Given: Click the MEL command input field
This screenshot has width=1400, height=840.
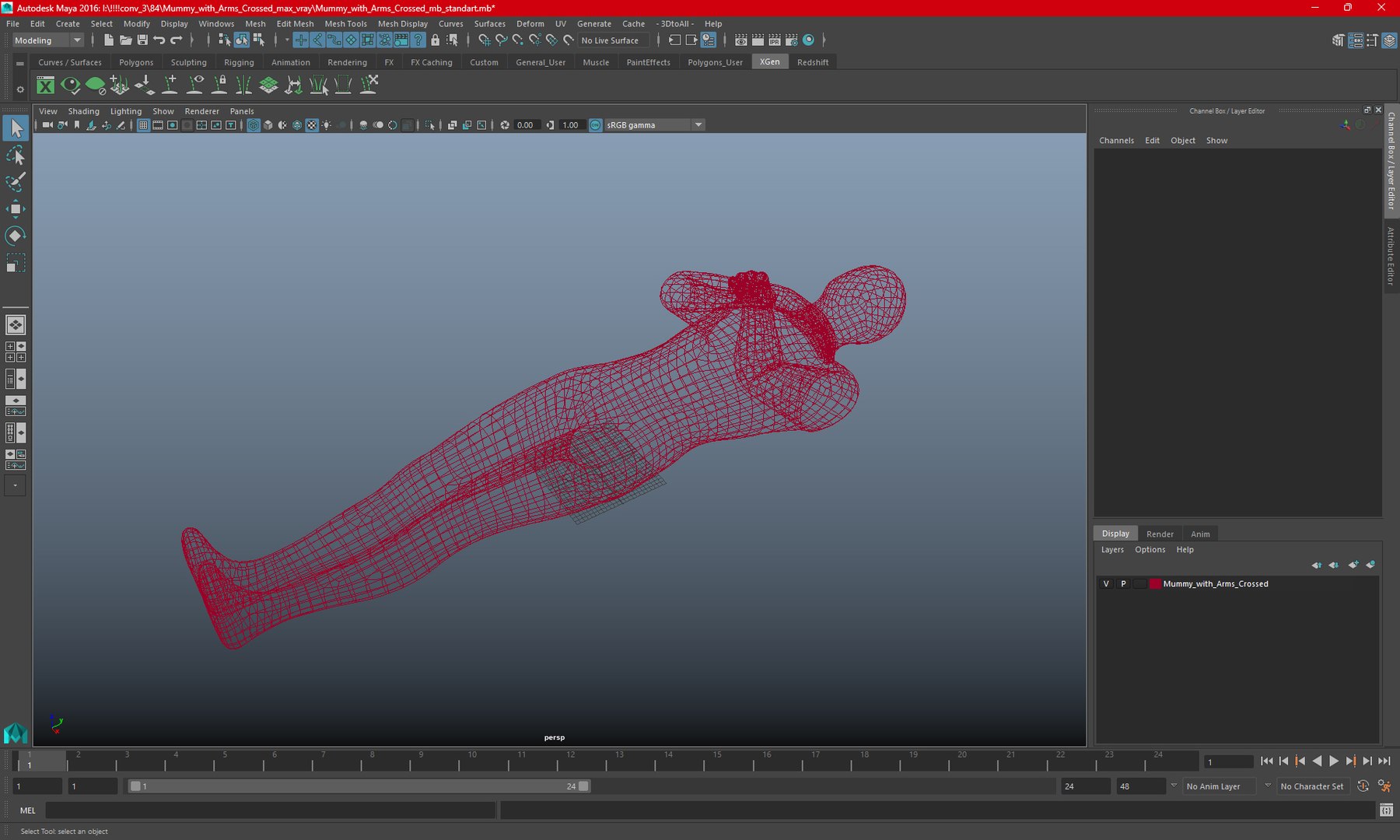Looking at the screenshot, I should 270,810.
